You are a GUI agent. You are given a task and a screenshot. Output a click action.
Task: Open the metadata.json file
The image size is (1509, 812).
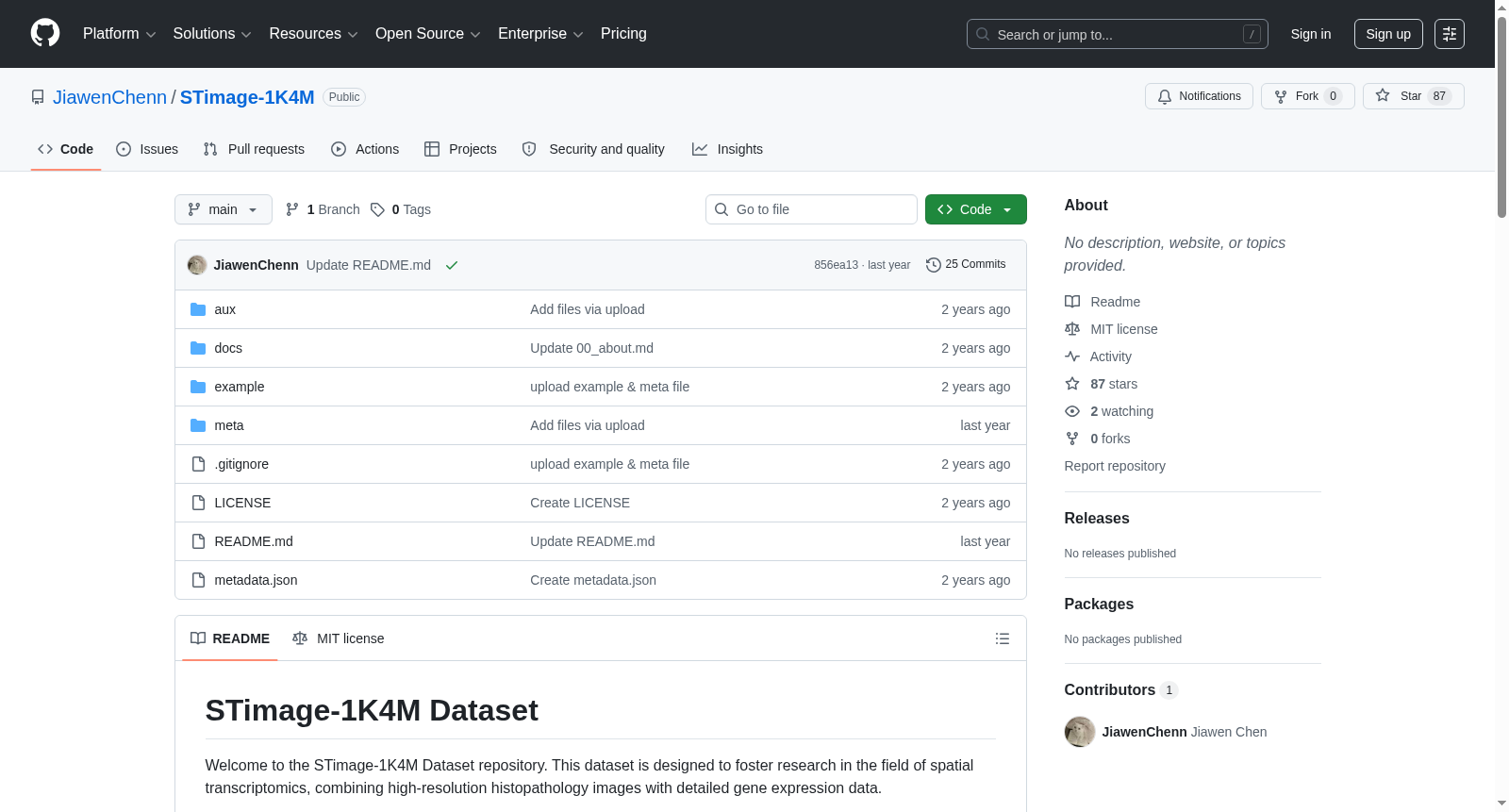click(x=256, y=580)
